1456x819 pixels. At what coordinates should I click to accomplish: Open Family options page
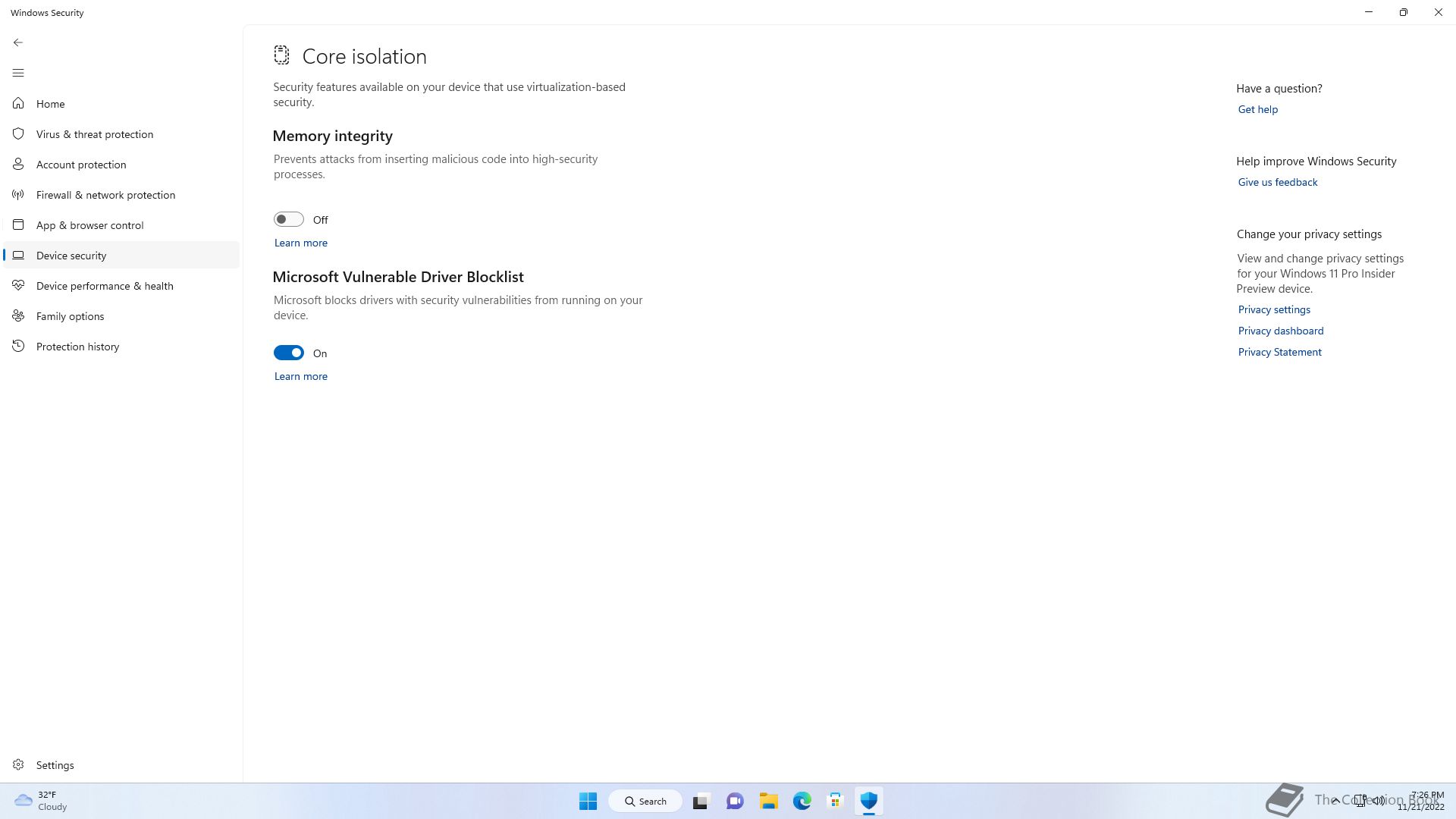pos(121,315)
